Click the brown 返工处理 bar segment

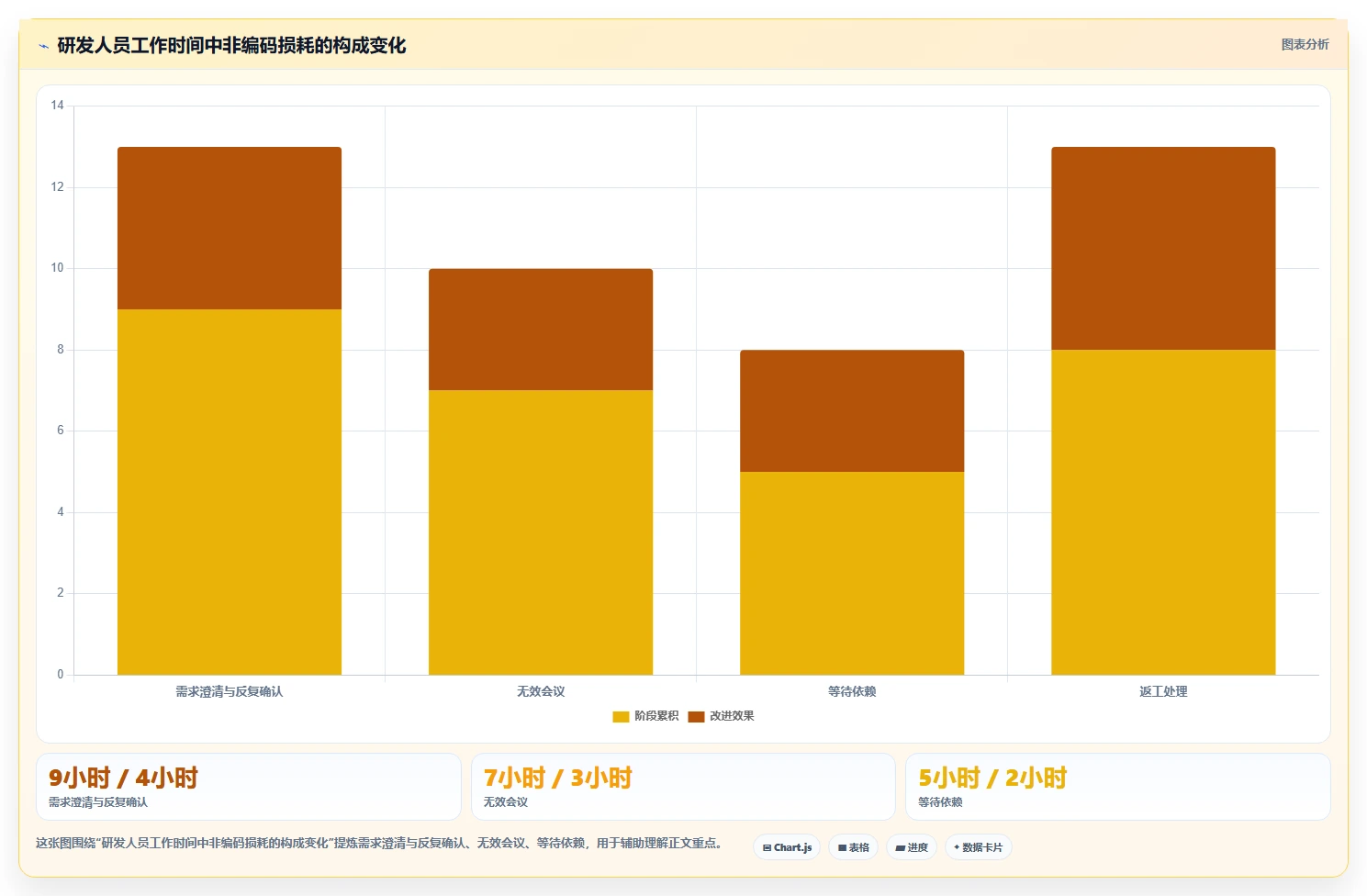coord(1163,248)
